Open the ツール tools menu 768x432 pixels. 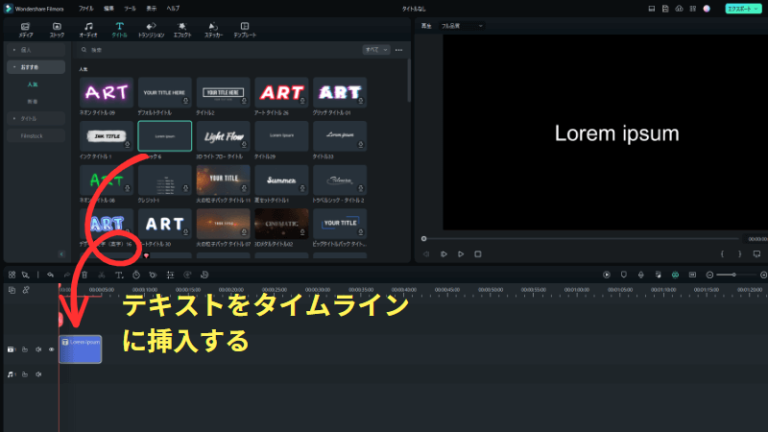click(x=130, y=9)
